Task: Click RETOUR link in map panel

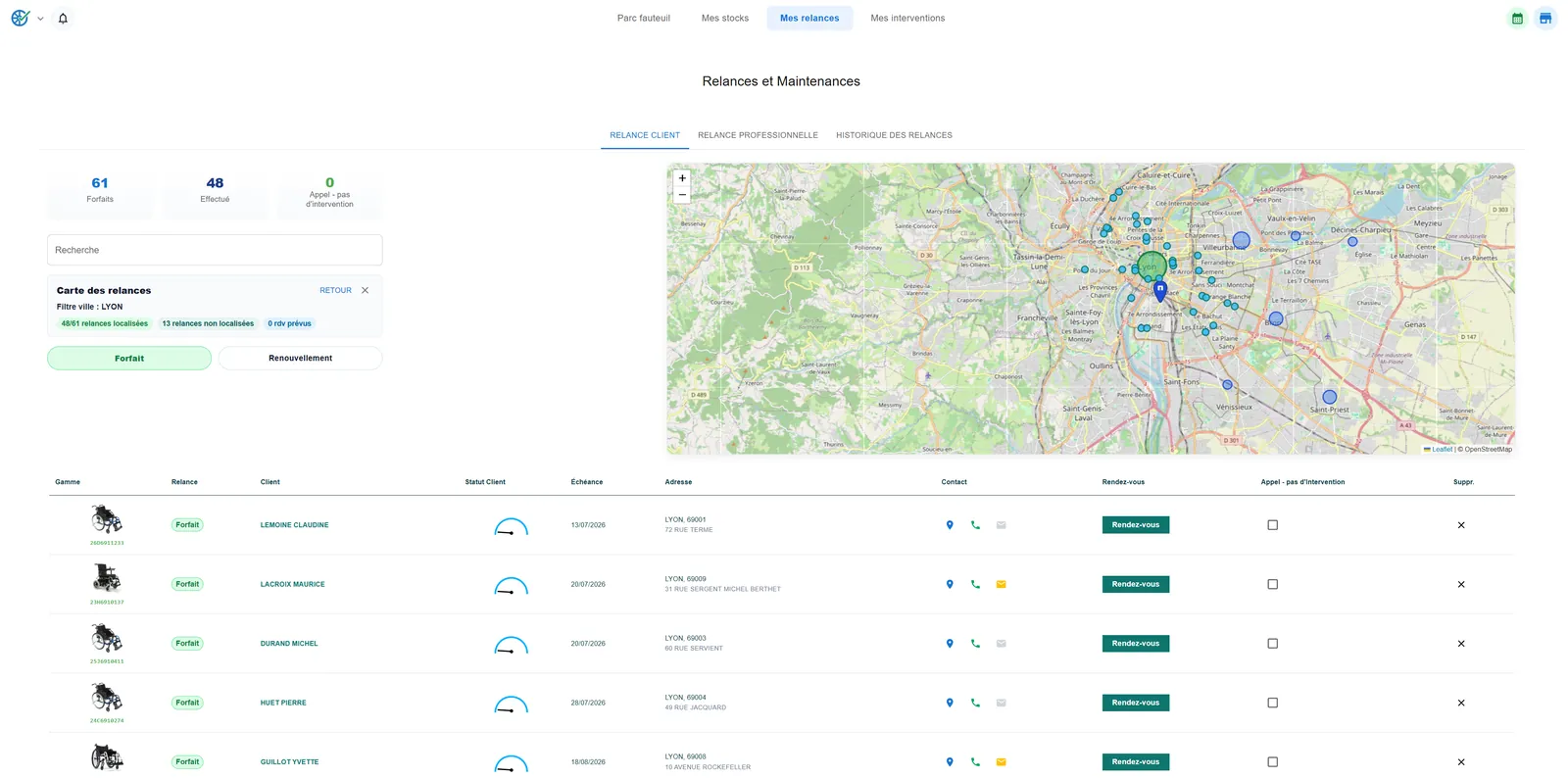Action: pos(335,290)
